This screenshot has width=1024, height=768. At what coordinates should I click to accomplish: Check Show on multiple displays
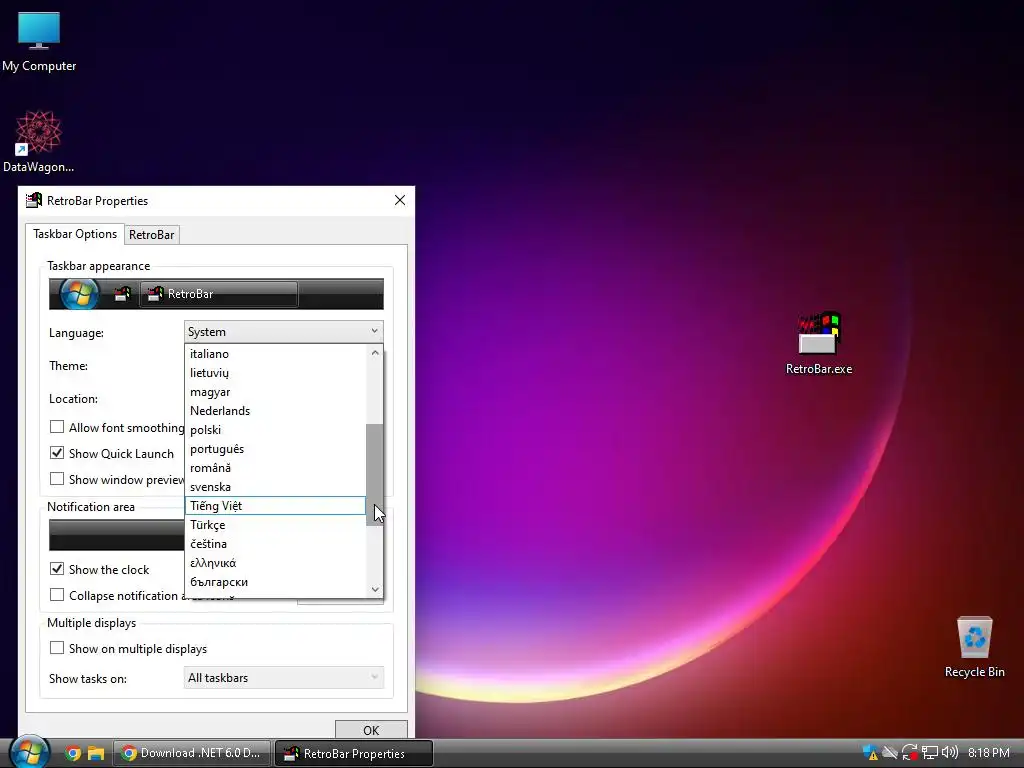tap(57, 648)
